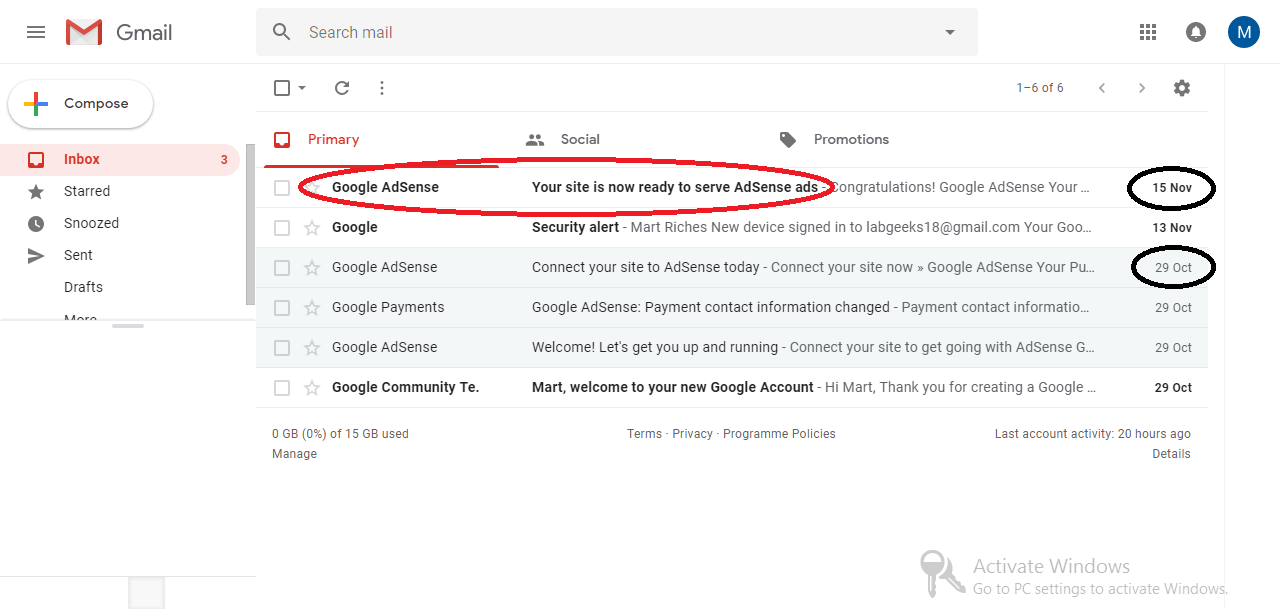Viewport: 1280px width, 609px height.
Task: Open the settings gear icon
Action: [1182, 88]
